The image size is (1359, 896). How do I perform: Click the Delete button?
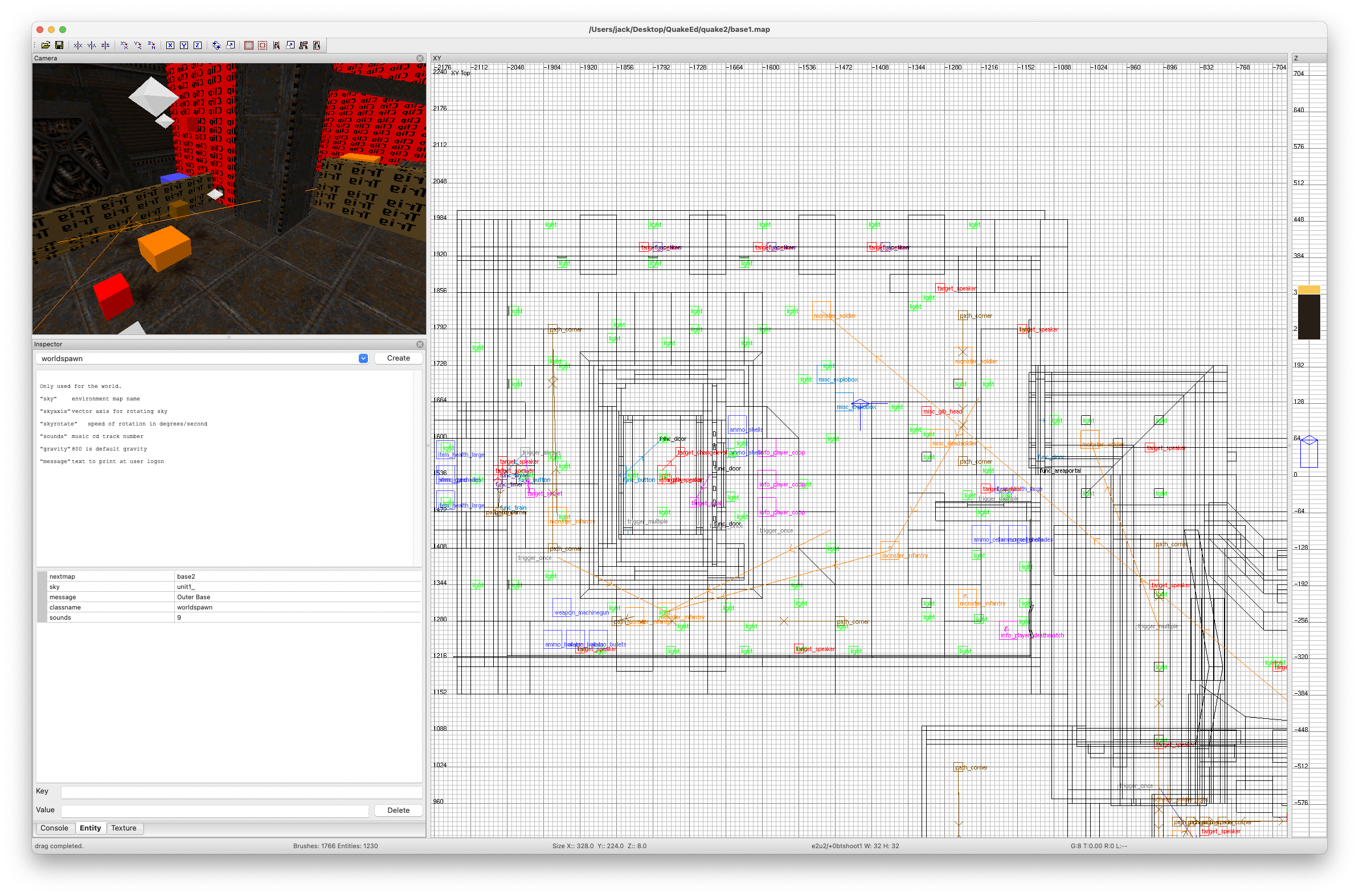coord(398,811)
